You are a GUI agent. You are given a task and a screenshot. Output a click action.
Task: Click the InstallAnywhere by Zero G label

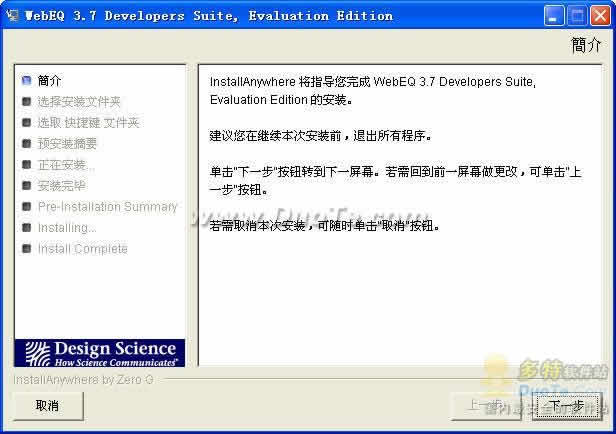point(83,380)
